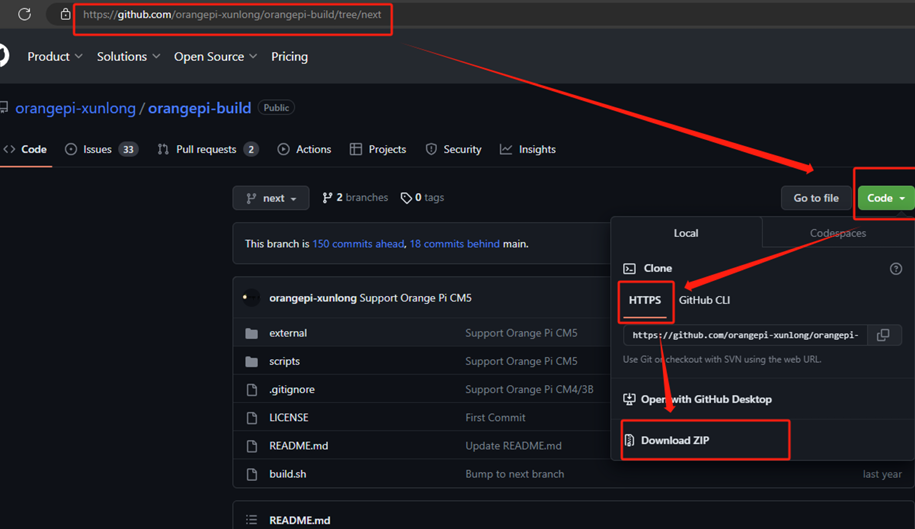Switch to the Code repository tab
This screenshot has height=529, width=915.
26,149
